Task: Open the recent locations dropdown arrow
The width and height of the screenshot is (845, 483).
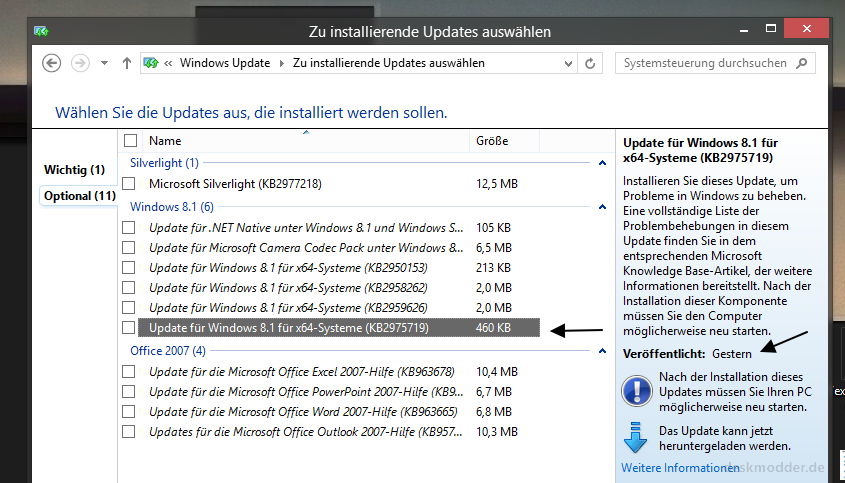Action: (104, 63)
